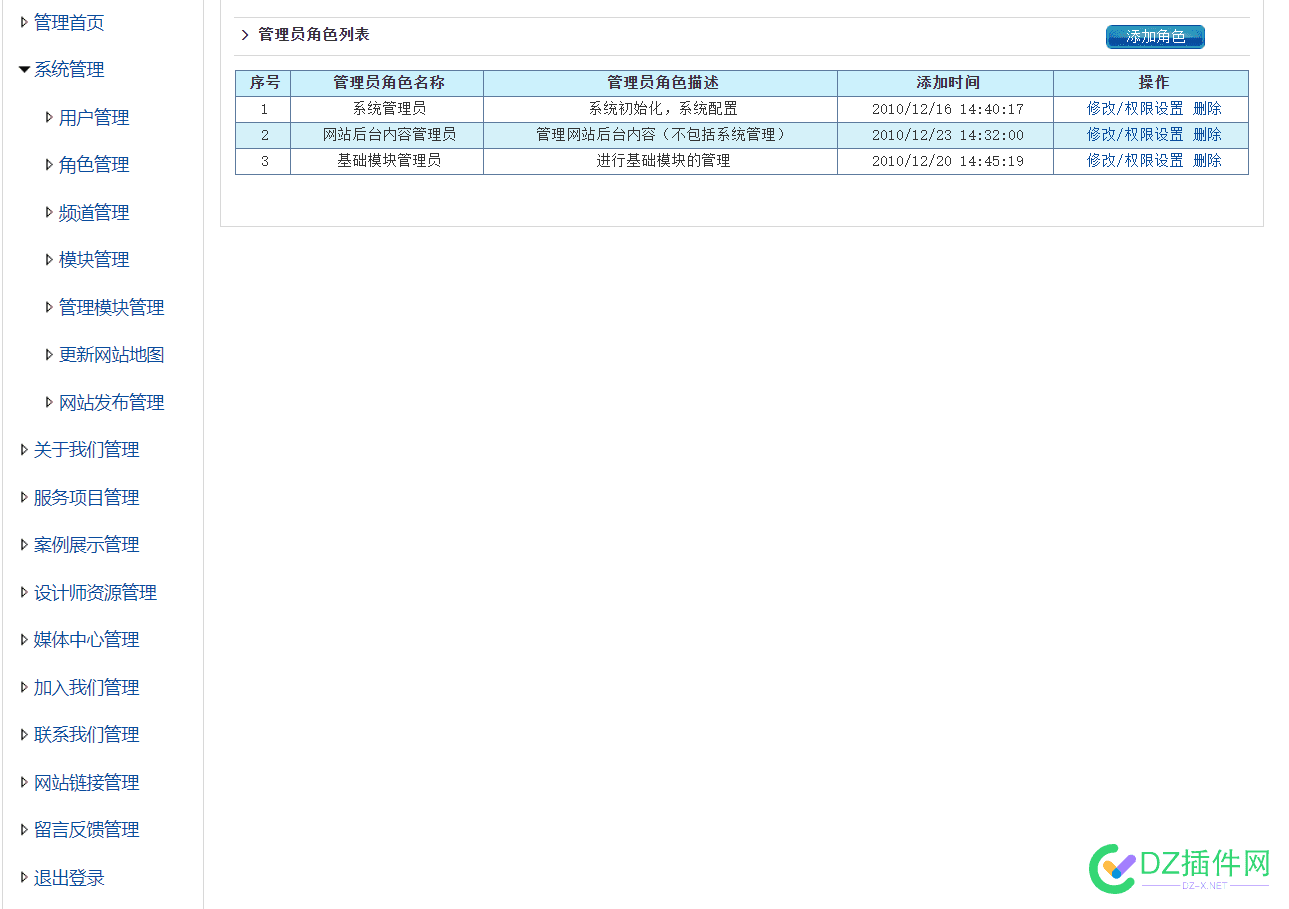Screen dimensions: 1289x909
Task: Click the 管理员角色名称 column header
Action: click(x=388, y=83)
